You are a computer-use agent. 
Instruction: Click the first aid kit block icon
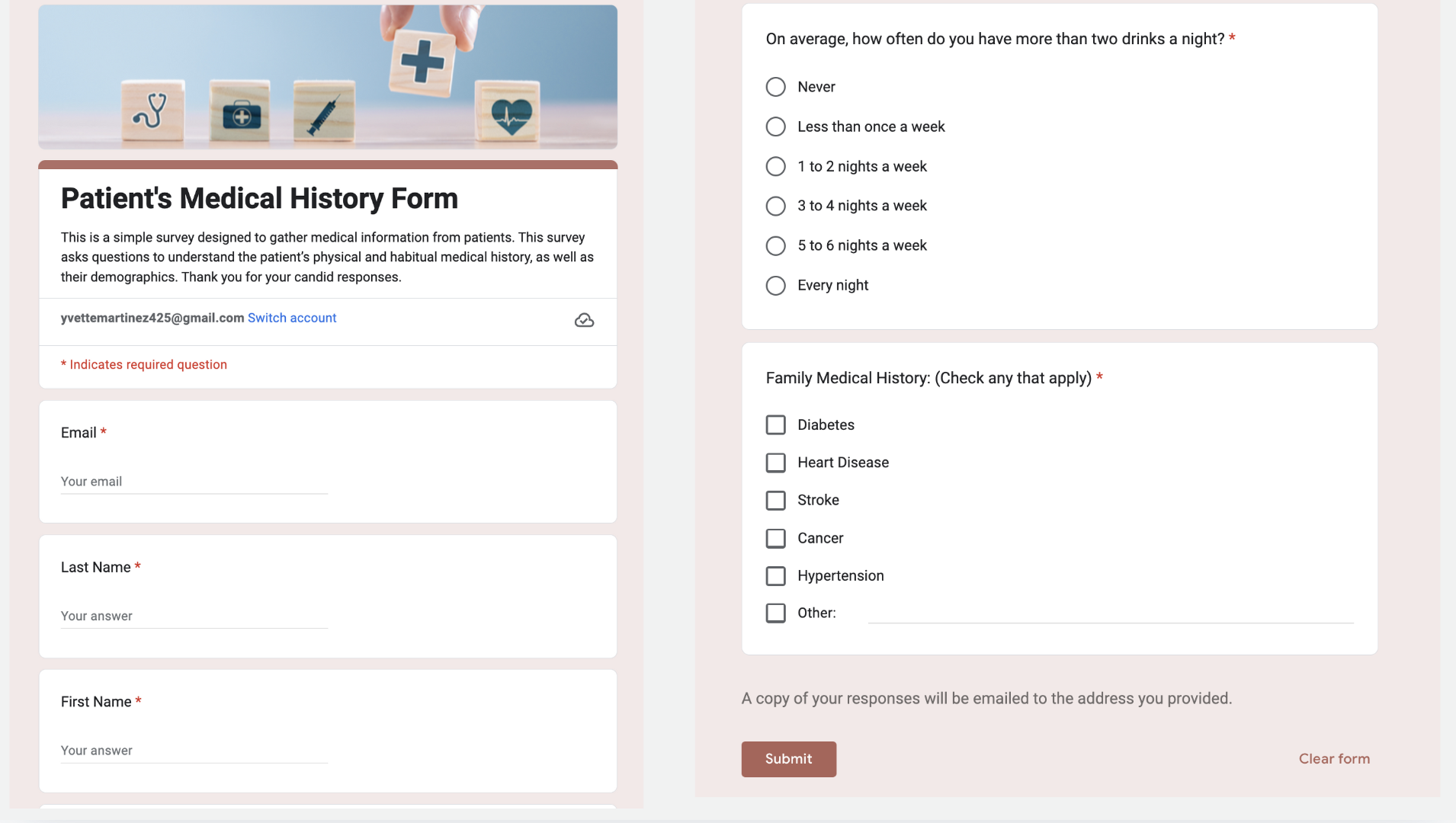coord(240,113)
